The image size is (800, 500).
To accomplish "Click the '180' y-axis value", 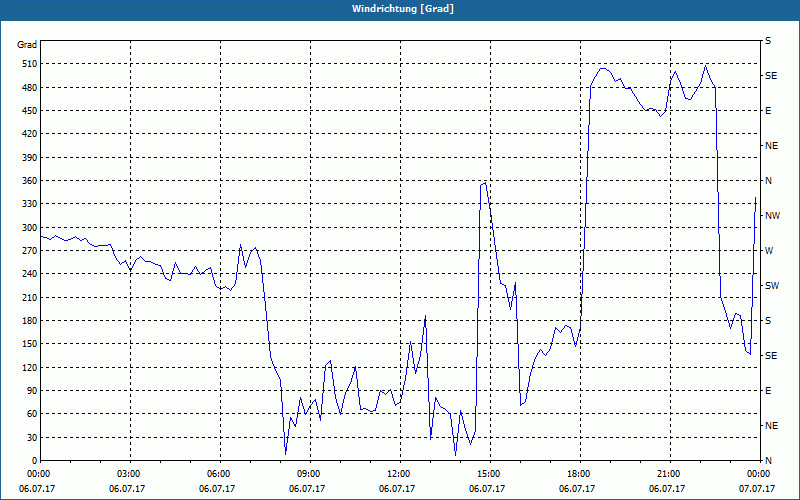I will pos(30,321).
